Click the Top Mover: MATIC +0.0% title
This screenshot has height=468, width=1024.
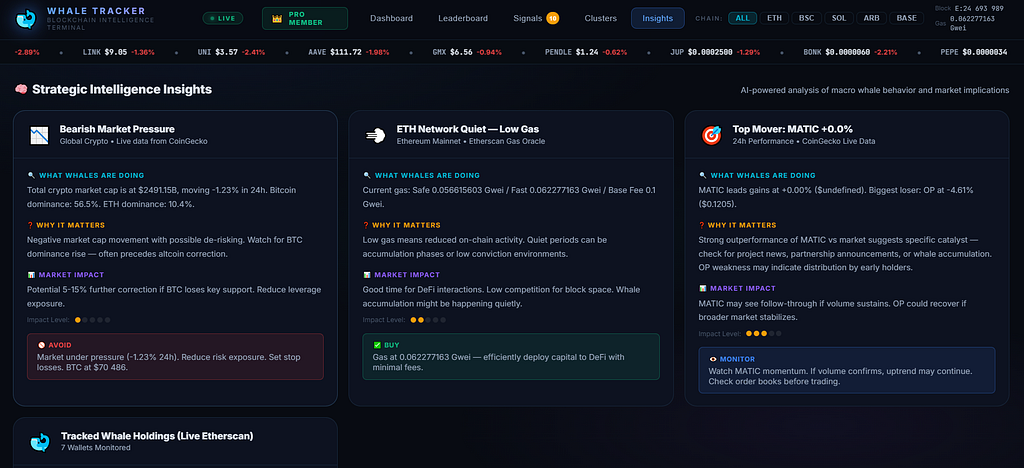click(x=793, y=129)
